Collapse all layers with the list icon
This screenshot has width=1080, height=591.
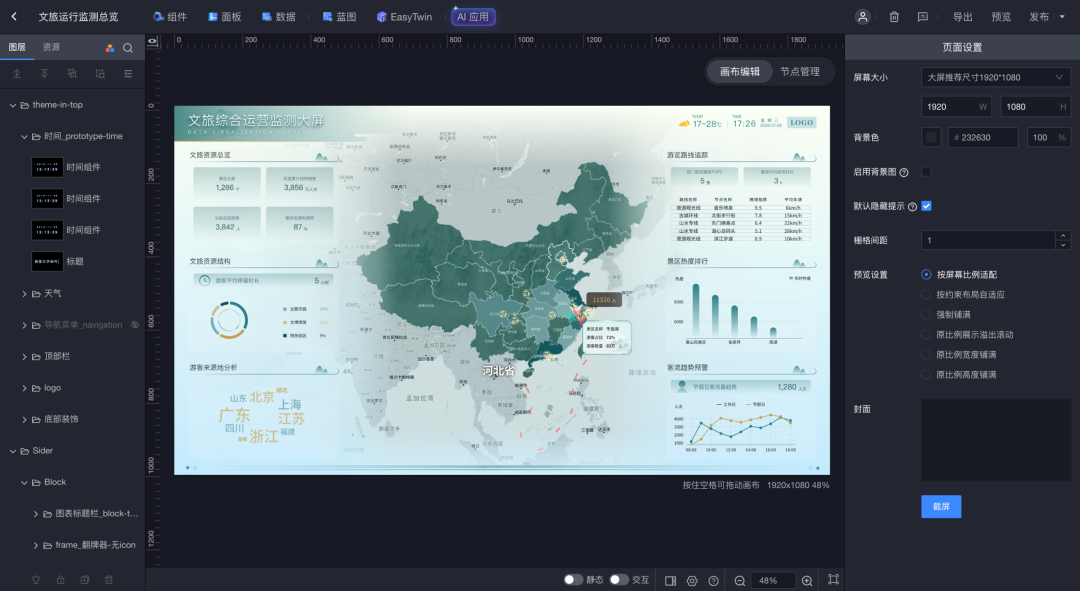click(x=128, y=74)
